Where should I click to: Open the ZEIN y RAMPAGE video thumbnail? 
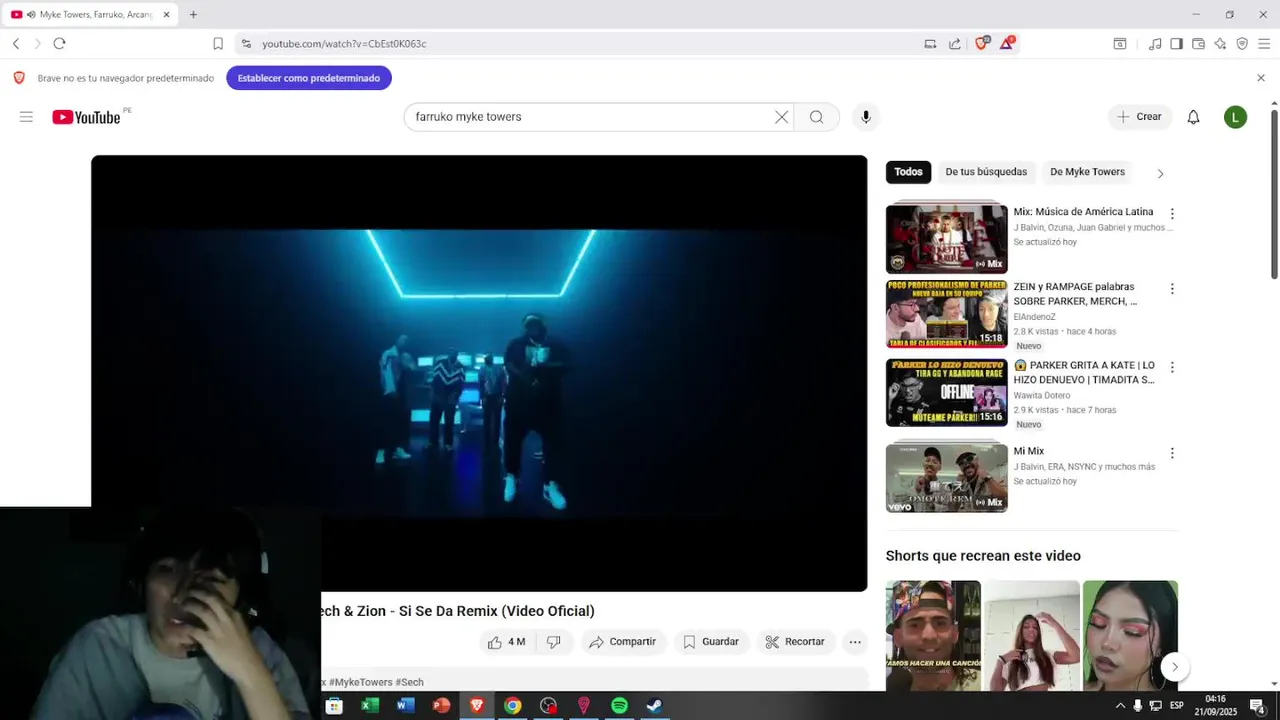click(x=946, y=314)
